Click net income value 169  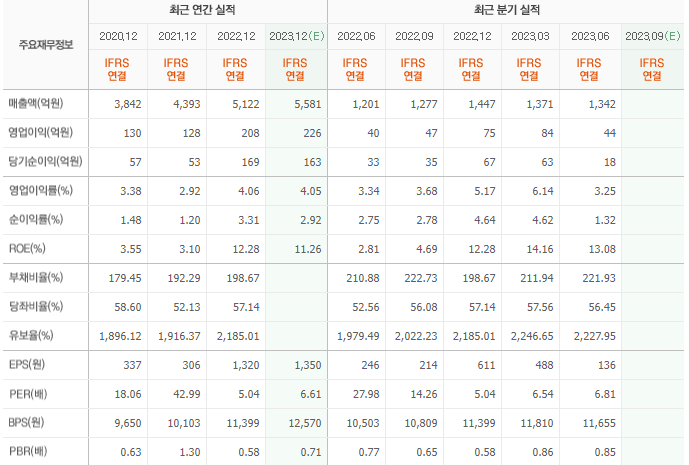click(250, 162)
